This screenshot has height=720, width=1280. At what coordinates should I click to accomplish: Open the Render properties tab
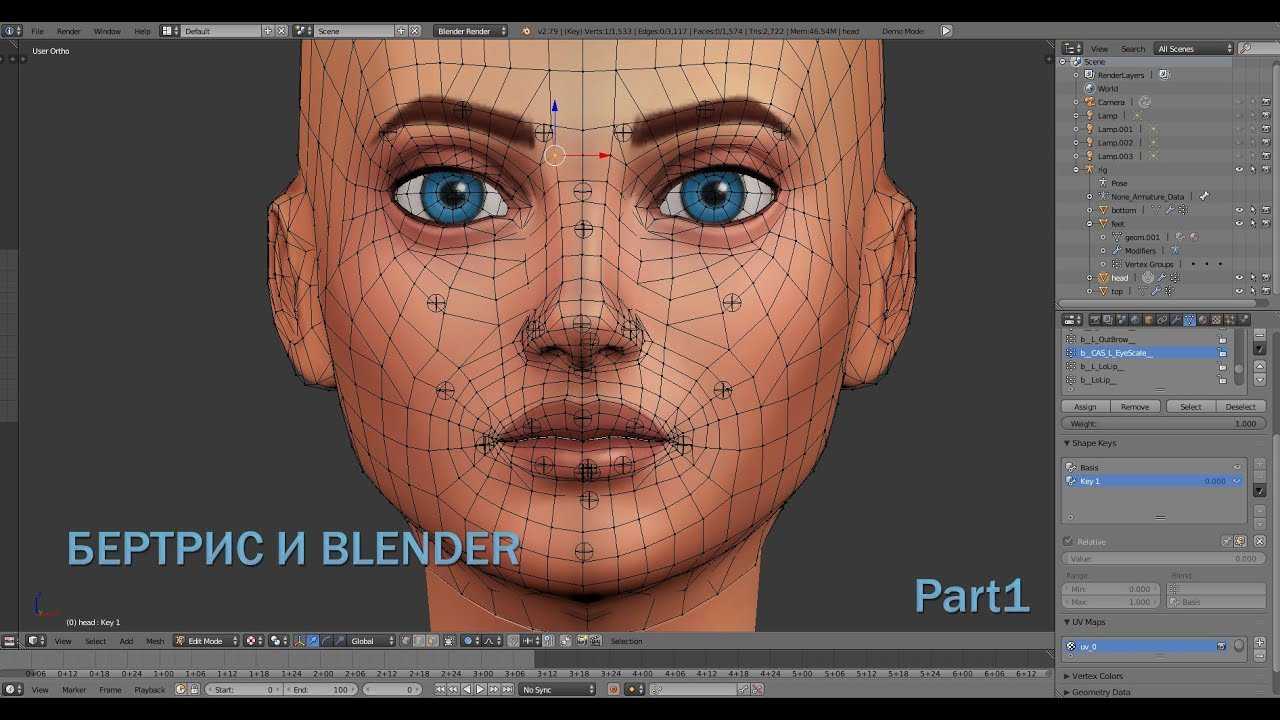click(1095, 320)
